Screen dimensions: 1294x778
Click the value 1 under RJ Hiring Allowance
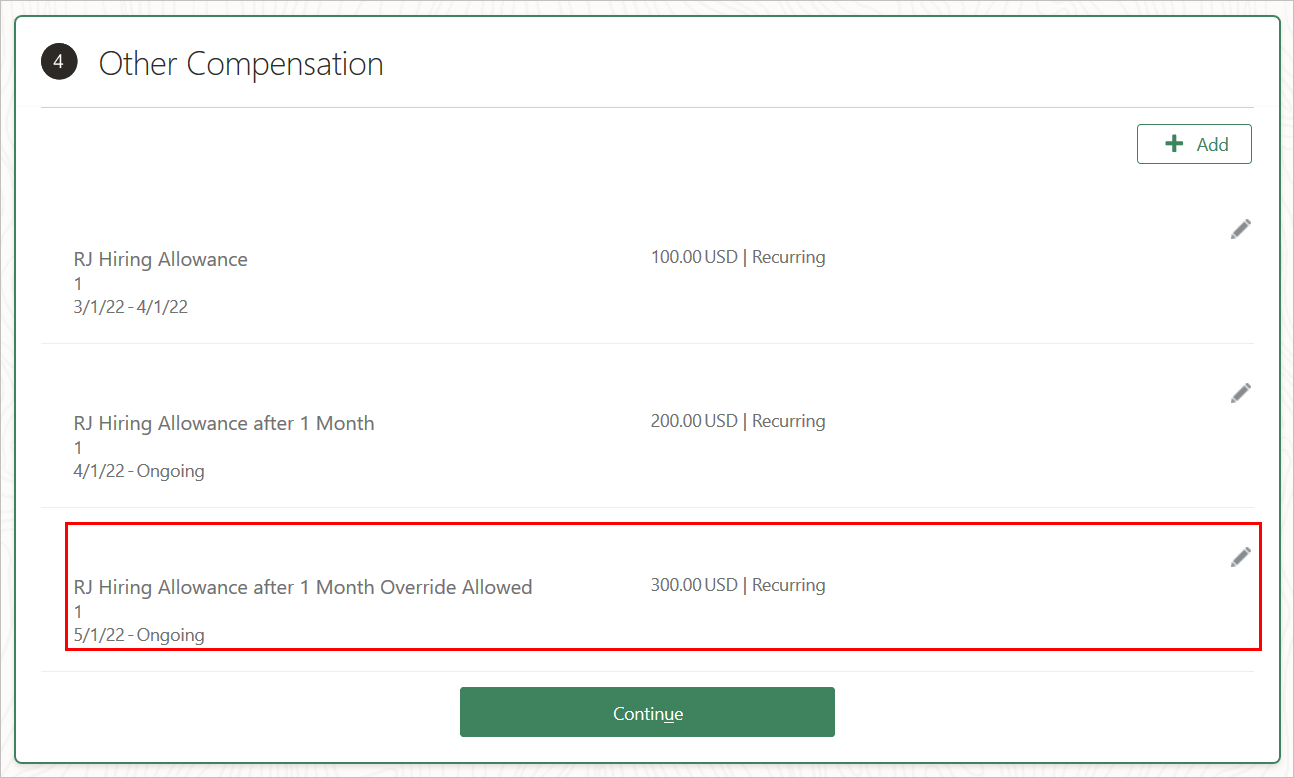[78, 284]
